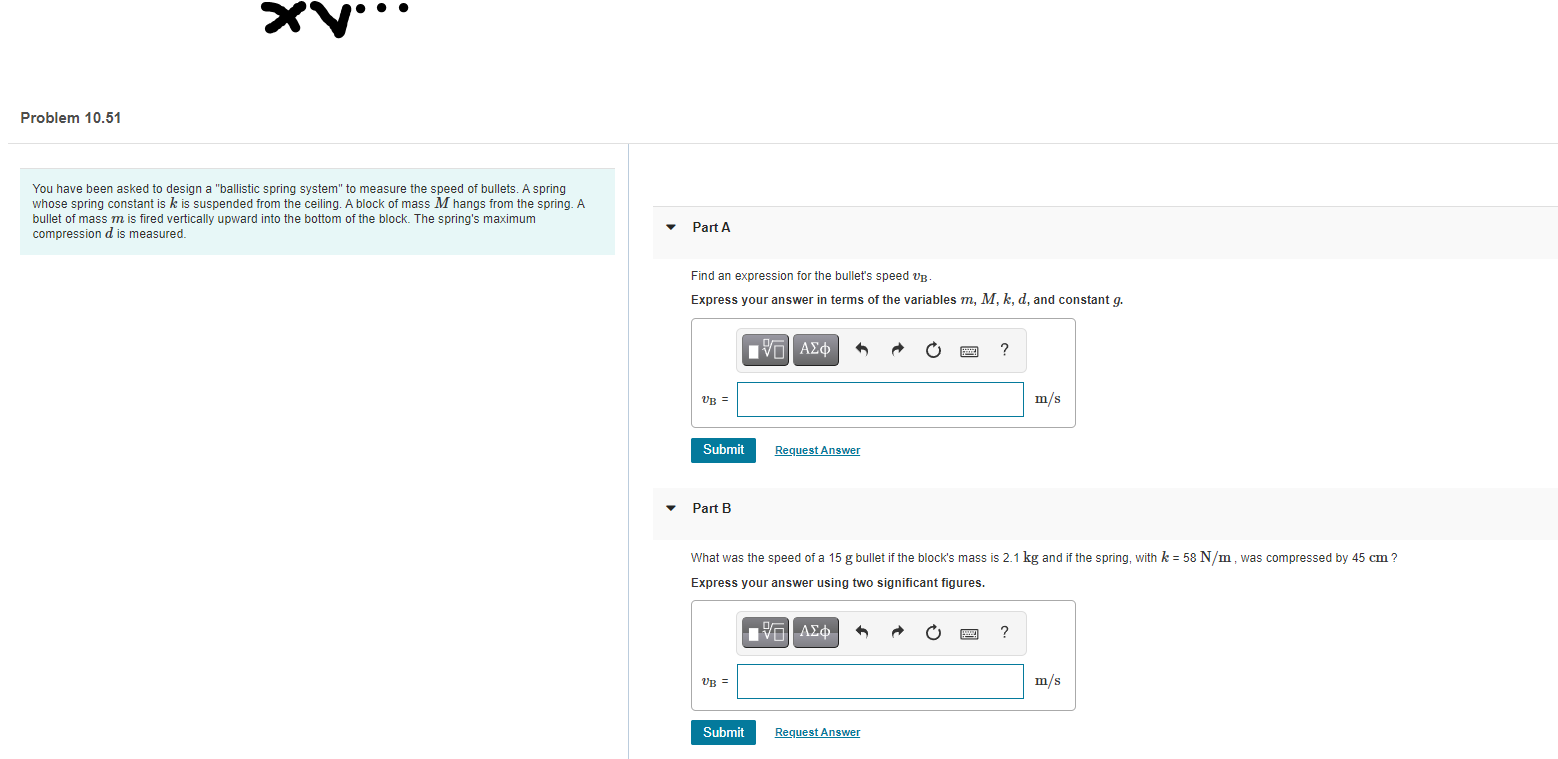1558x759 pixels.
Task: Show the keyboard shortcuts in Part A
Action: click(968, 350)
